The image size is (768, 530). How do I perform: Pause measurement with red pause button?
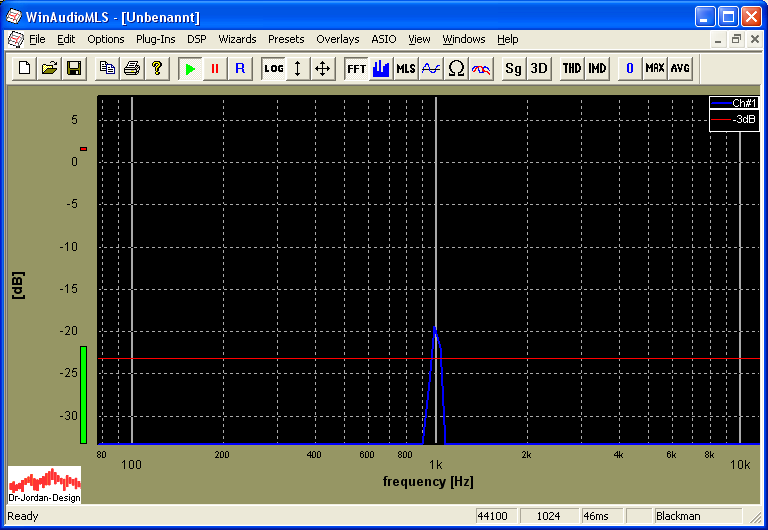[214, 68]
